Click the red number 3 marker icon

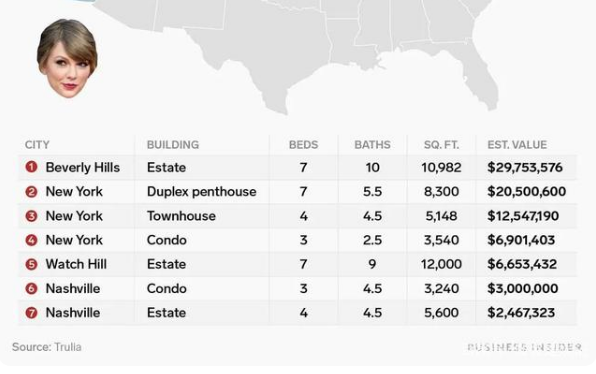coord(31,216)
